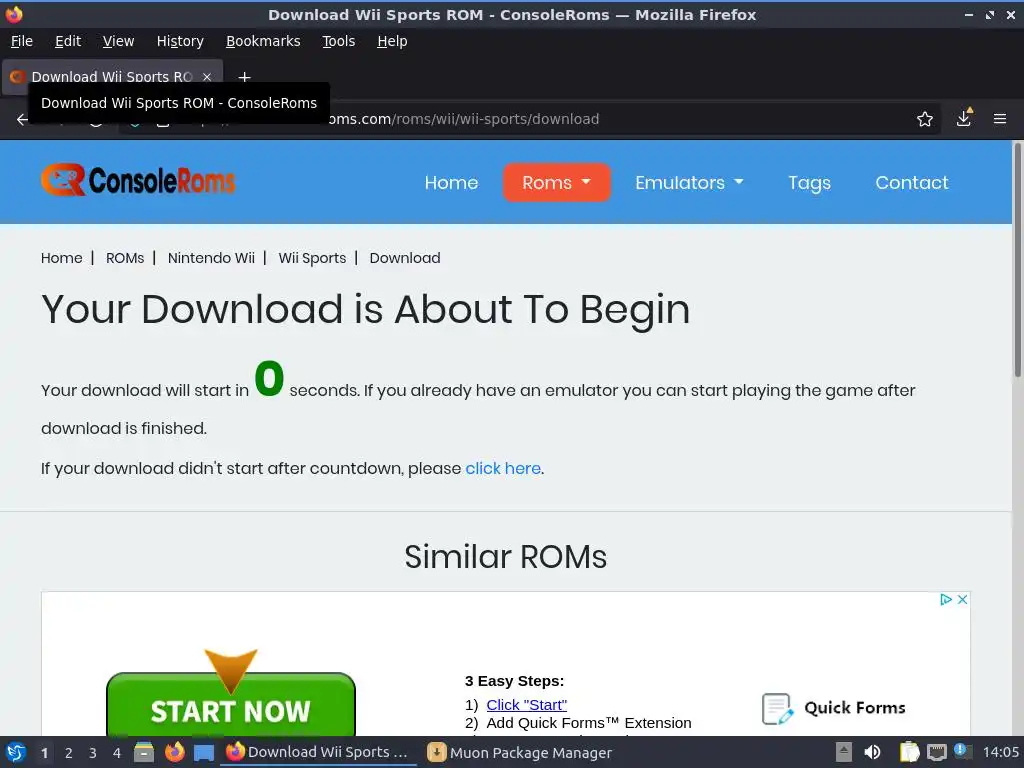Open the Tags page link
Screen dimensions: 1024x768
coord(809,183)
